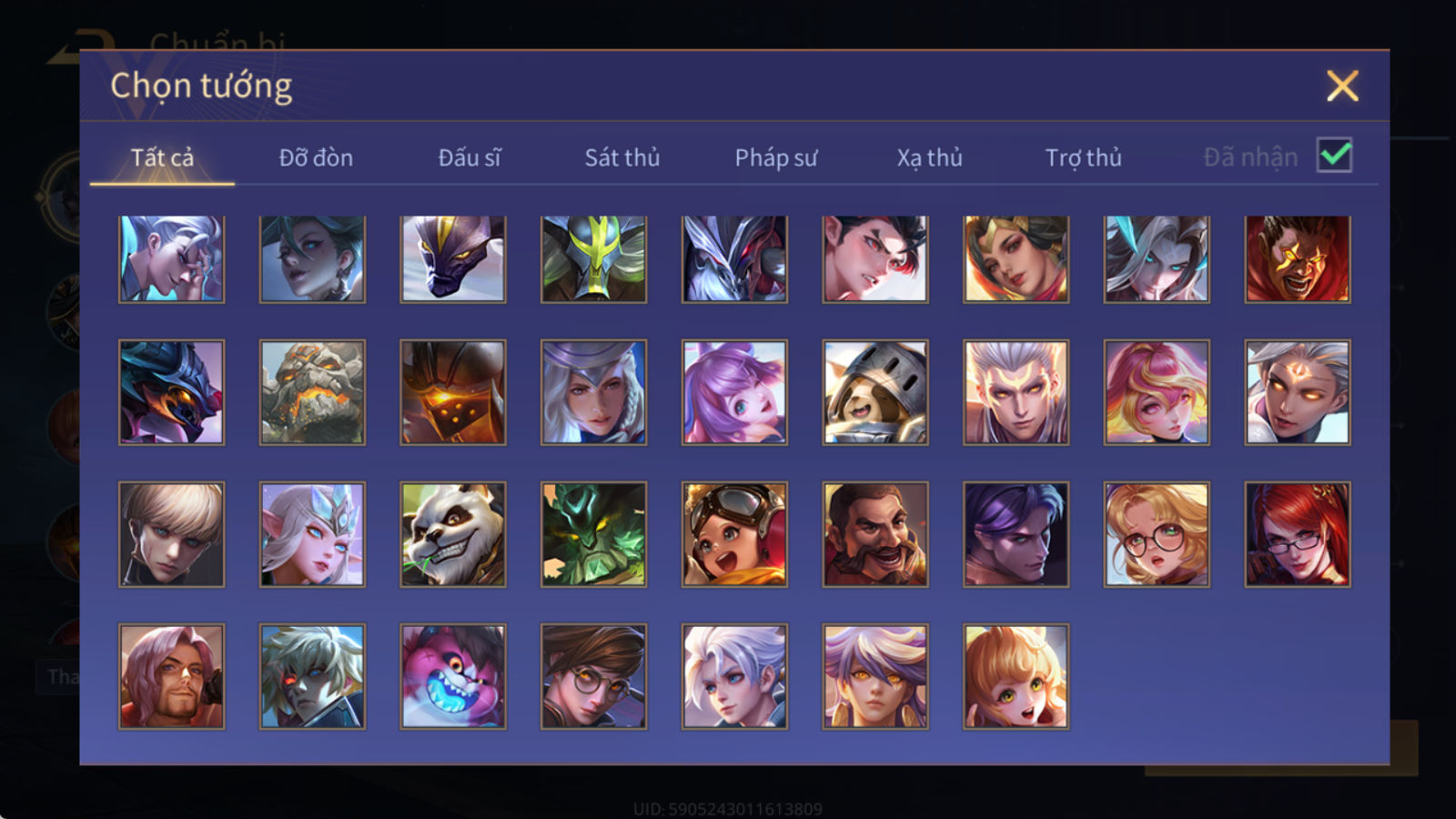Open the Sát thủ tab
This screenshot has height=819, width=1456.
(622, 157)
